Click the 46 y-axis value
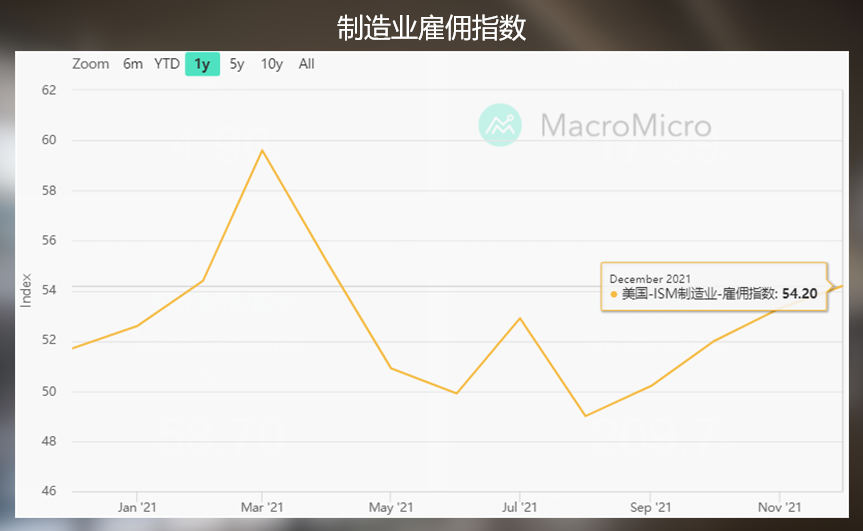 (x=49, y=490)
